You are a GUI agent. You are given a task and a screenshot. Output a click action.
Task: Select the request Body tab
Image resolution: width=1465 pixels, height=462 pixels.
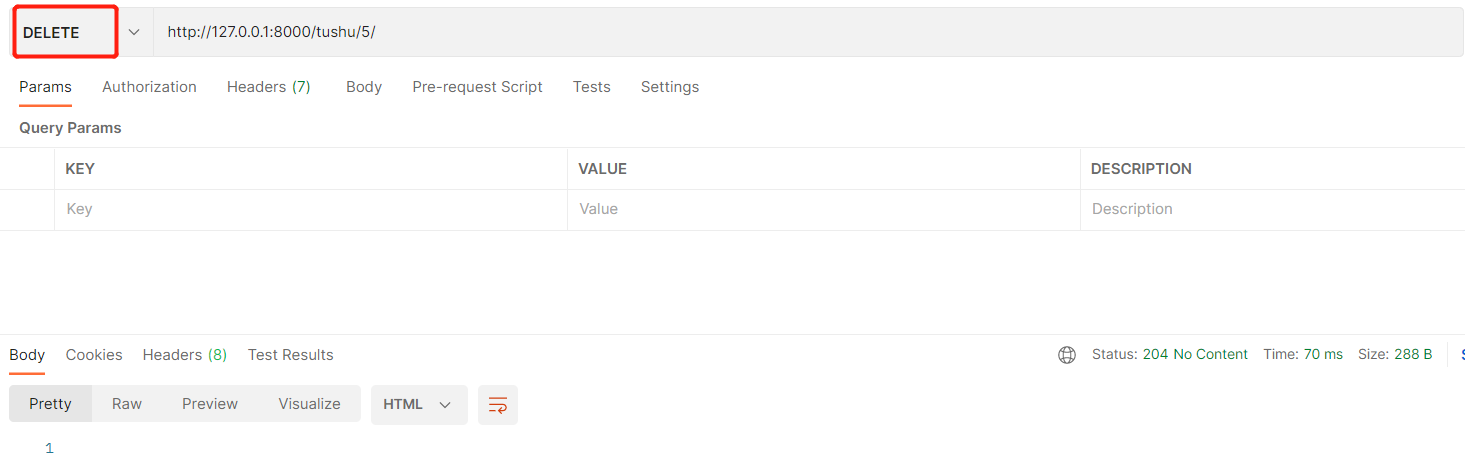coord(364,87)
